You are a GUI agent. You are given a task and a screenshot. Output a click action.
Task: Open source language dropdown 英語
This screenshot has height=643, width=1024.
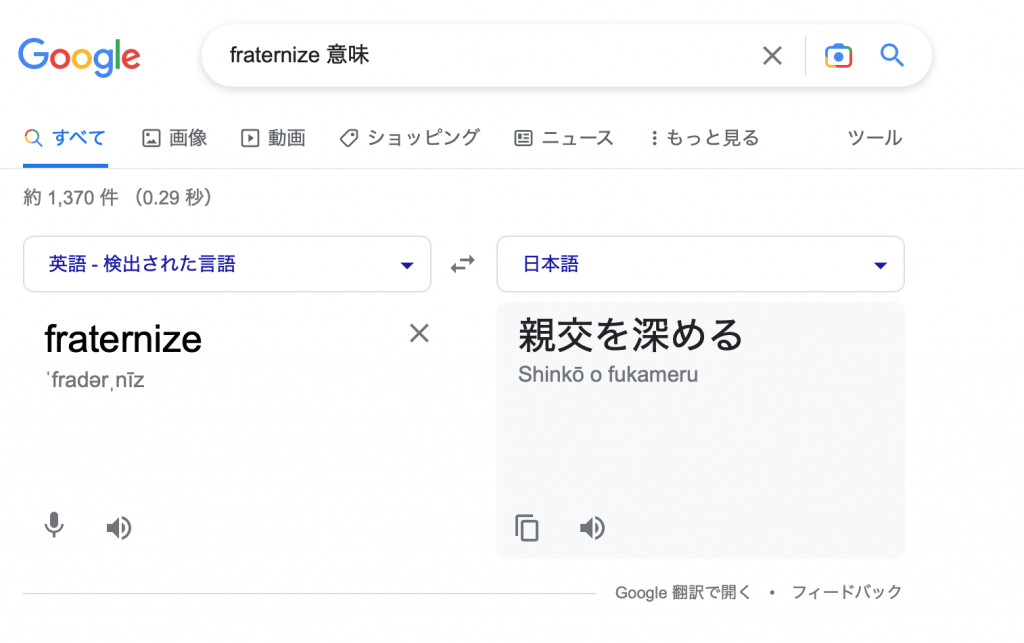tap(227, 265)
